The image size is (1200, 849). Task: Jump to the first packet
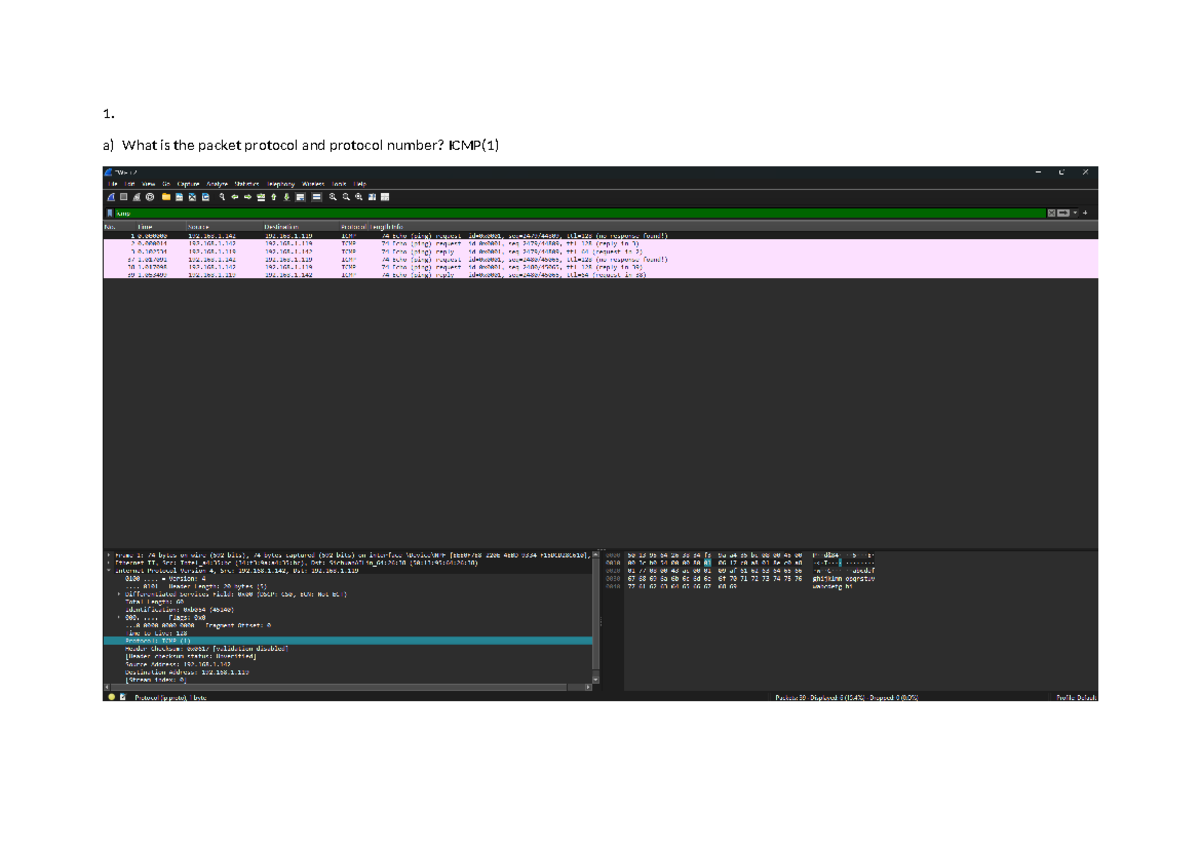tap(273, 197)
